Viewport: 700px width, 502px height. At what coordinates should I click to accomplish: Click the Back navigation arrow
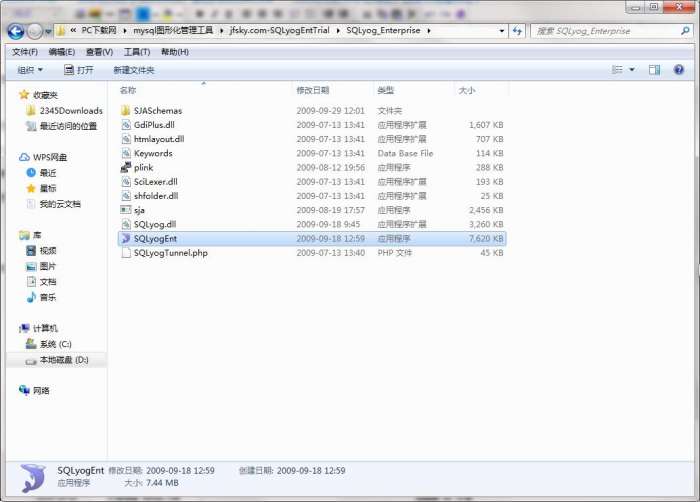pos(16,31)
